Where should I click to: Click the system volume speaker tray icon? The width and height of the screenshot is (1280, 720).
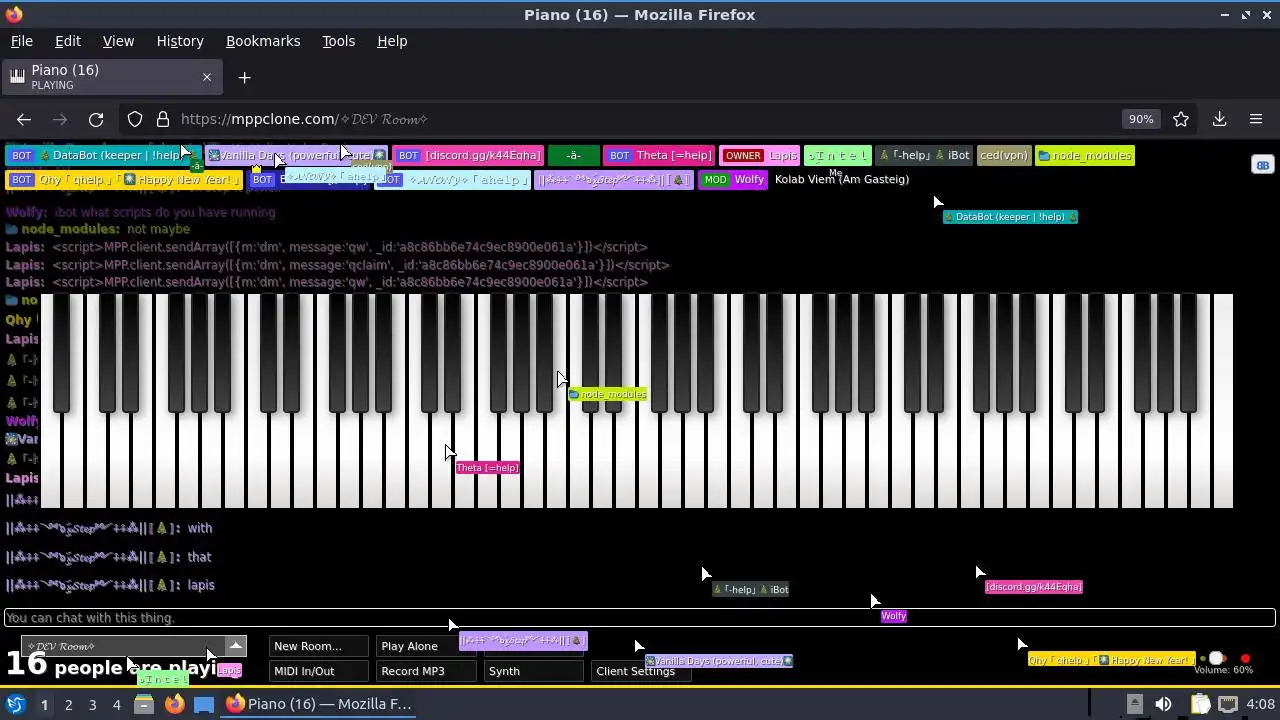(1163, 704)
